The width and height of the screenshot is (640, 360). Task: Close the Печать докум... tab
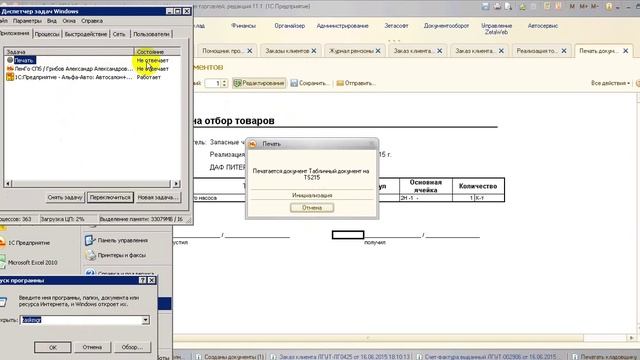[626, 51]
